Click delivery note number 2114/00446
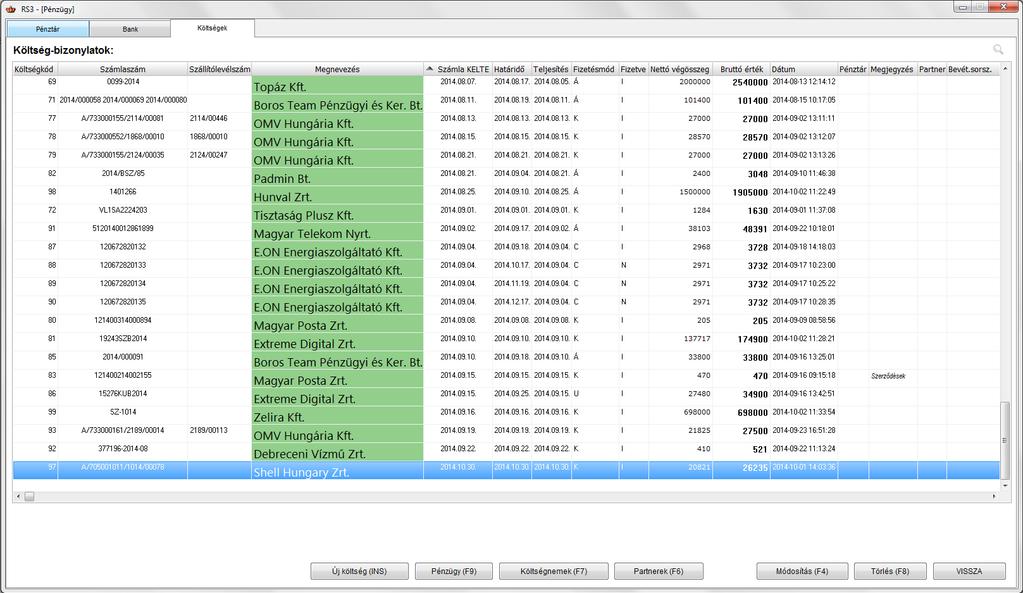This screenshot has height=593, width=1023. (209, 119)
